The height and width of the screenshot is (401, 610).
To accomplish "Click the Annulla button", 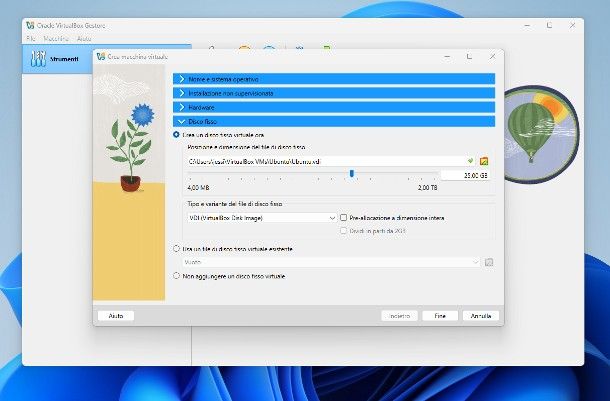I will (480, 315).
